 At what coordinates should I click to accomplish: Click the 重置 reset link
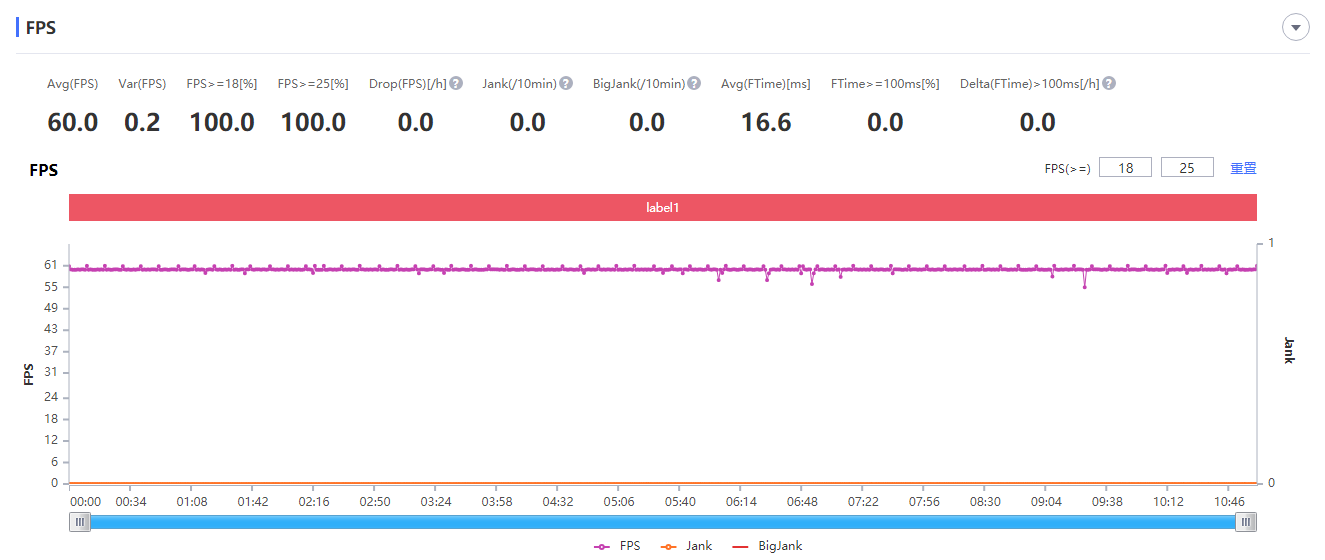1243,168
